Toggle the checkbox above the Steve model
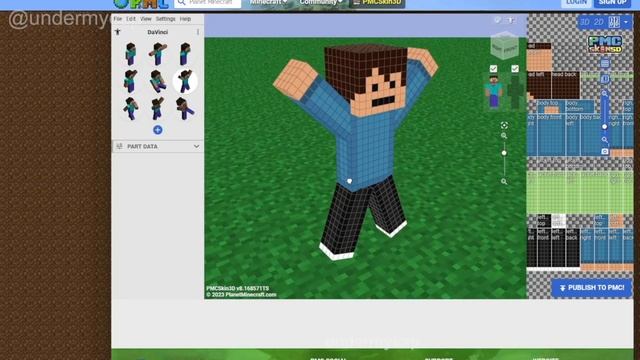Image resolution: width=640 pixels, height=360 pixels. (493, 69)
